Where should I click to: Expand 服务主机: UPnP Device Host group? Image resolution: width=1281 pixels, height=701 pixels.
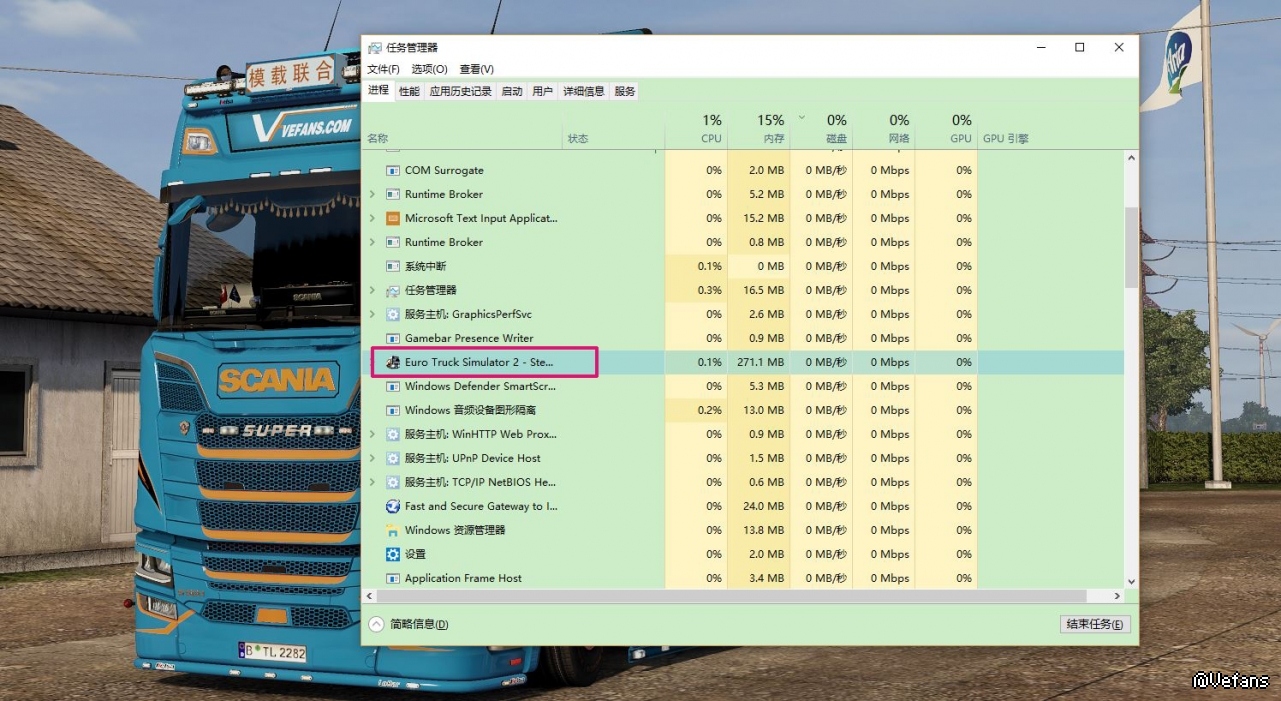coord(373,458)
